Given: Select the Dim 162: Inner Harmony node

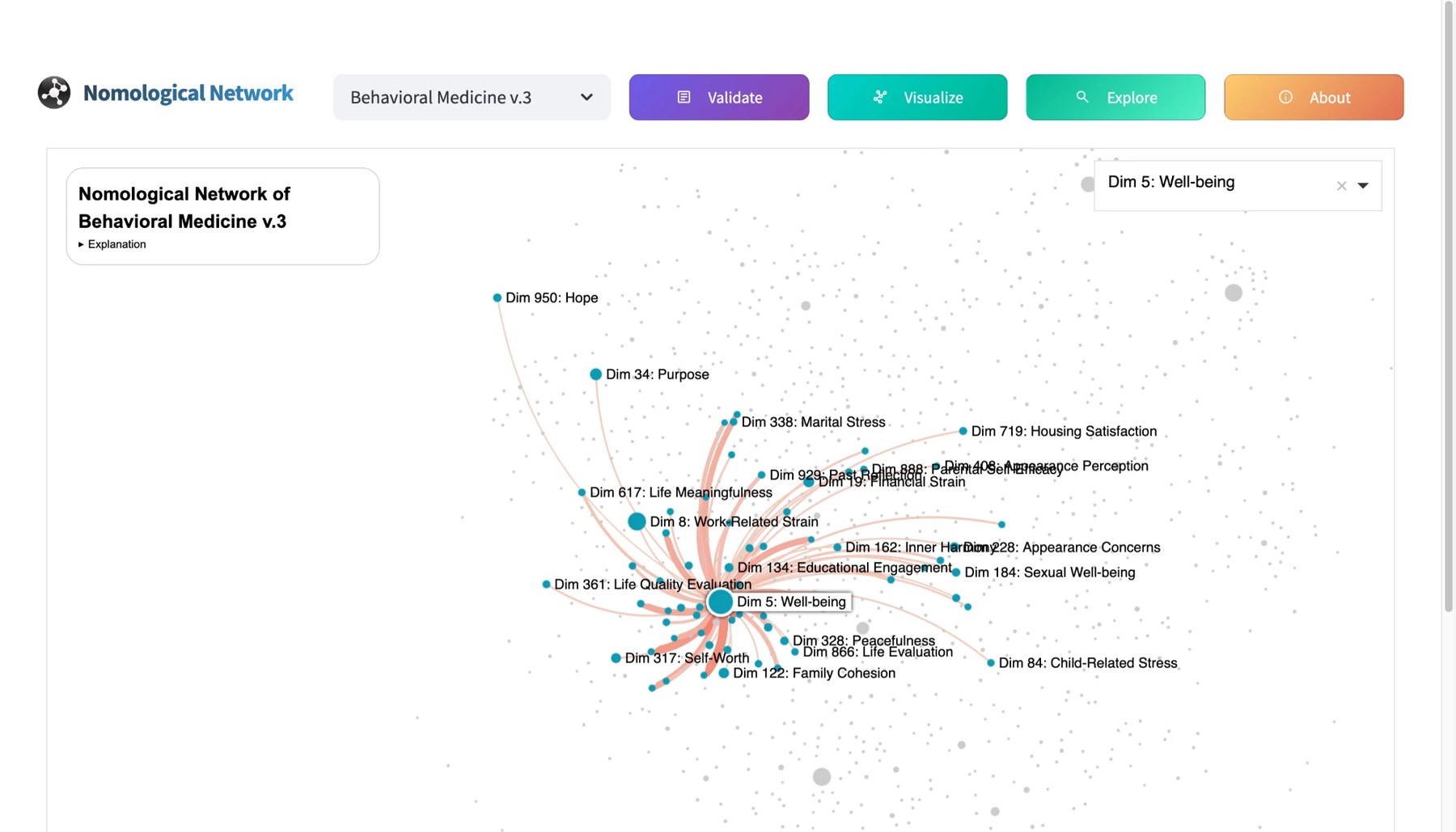Looking at the screenshot, I should pos(837,547).
